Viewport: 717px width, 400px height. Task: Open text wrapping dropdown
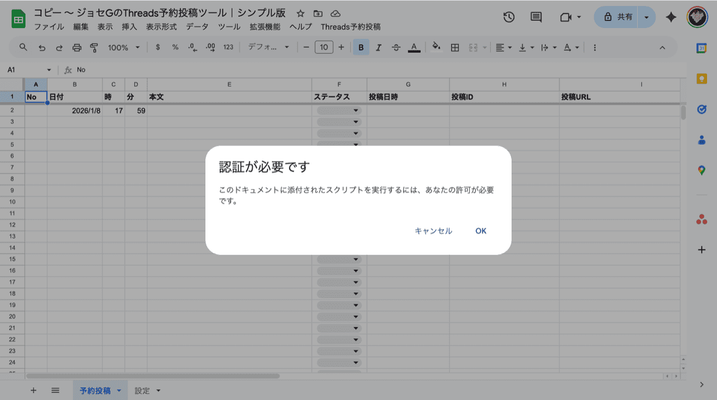click(x=548, y=48)
